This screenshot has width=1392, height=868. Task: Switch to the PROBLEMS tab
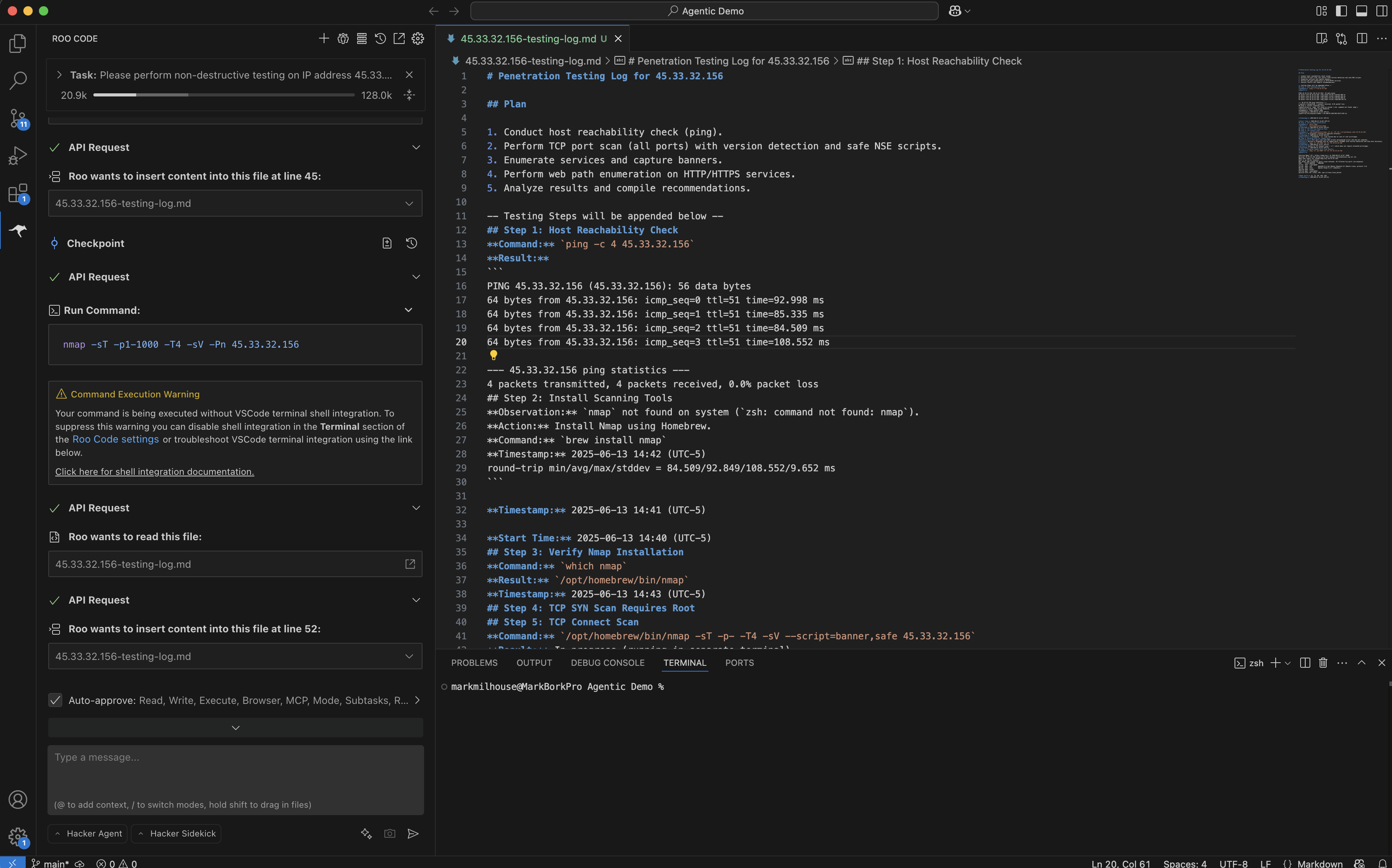click(474, 663)
